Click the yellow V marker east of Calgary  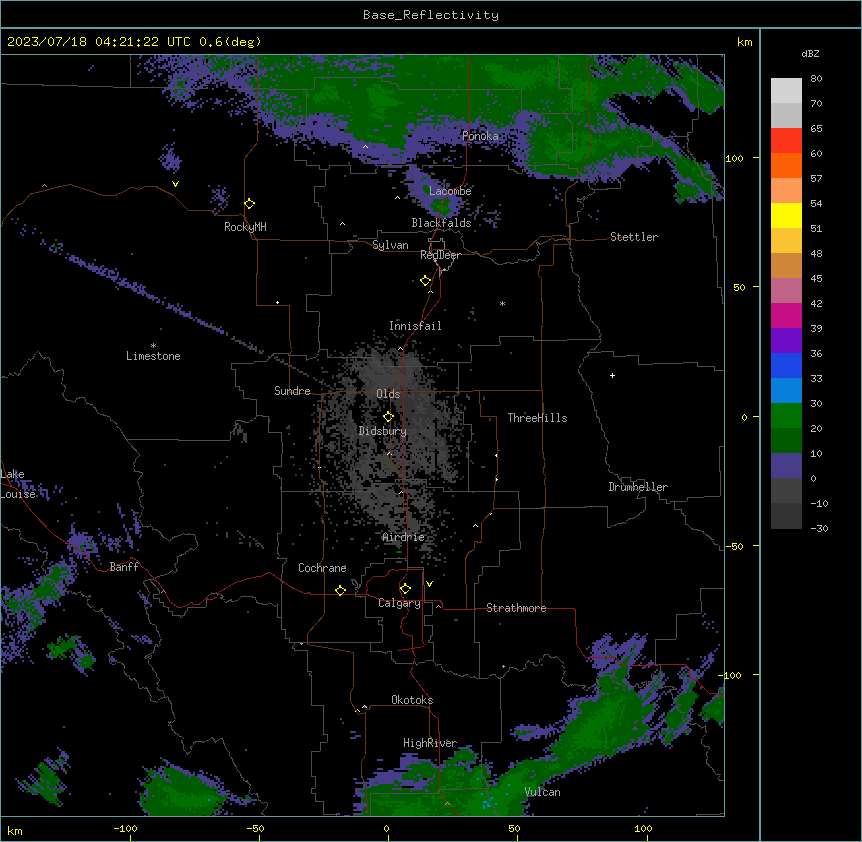[x=429, y=584]
